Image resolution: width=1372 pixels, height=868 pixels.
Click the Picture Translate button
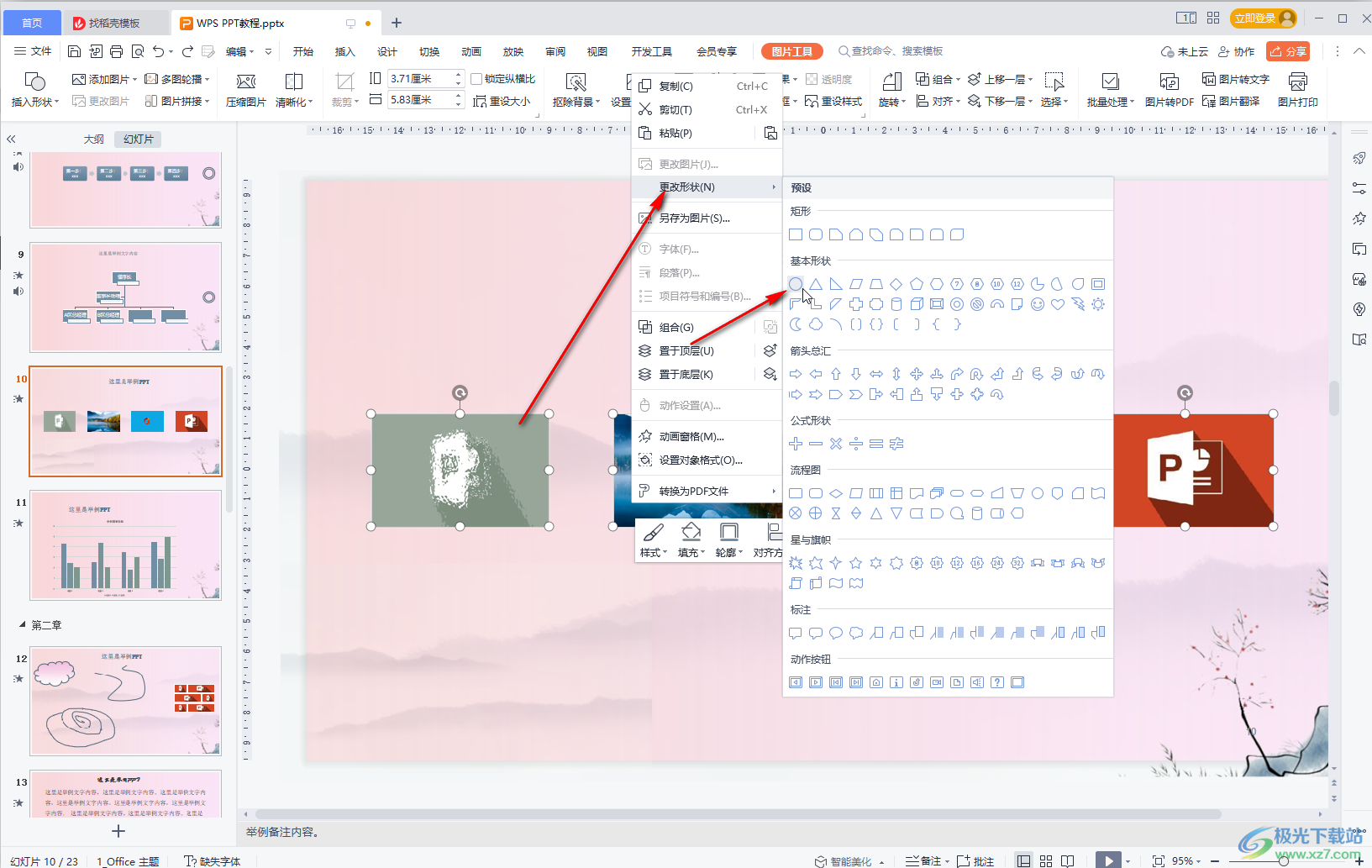1231,101
